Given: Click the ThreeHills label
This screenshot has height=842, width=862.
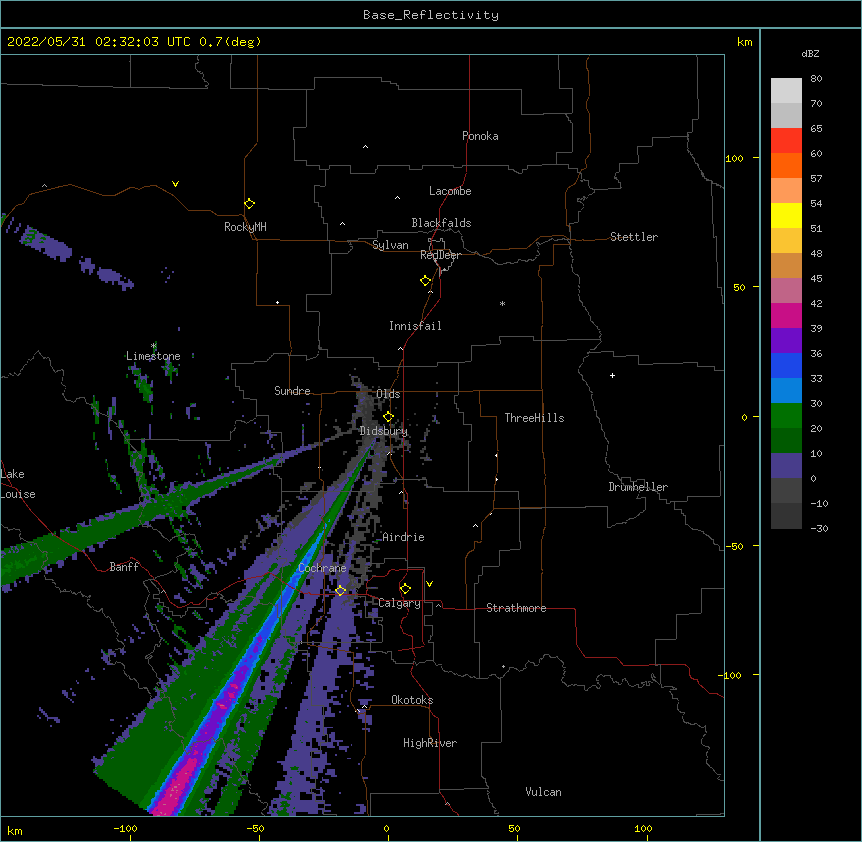Looking at the screenshot, I should (534, 418).
